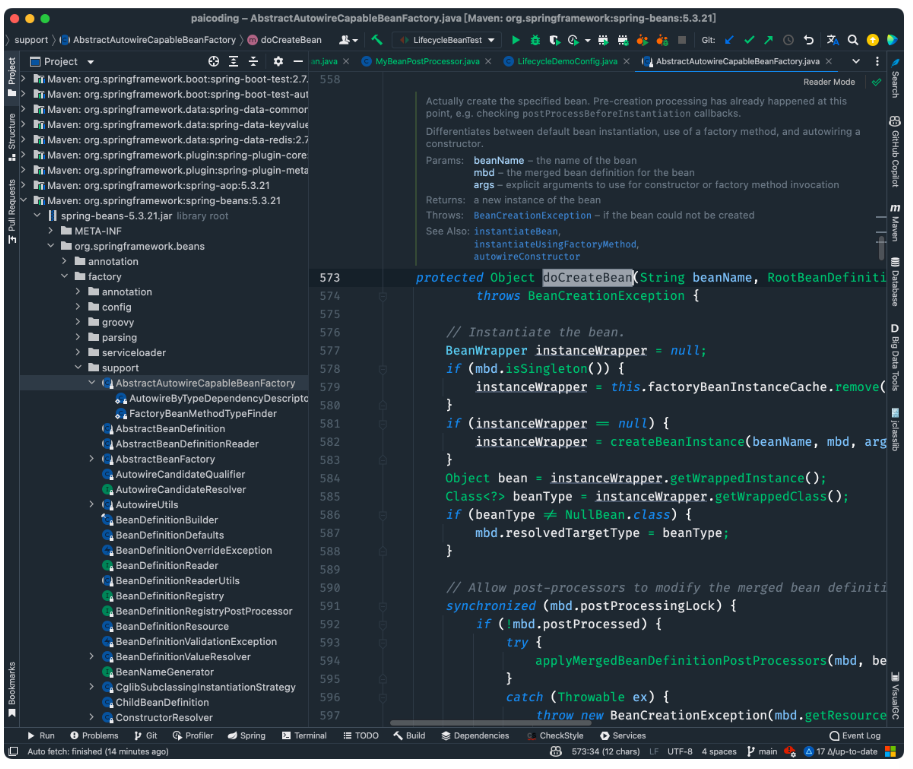Open the Big Data Tools panel
913x769 pixels.
click(x=895, y=357)
